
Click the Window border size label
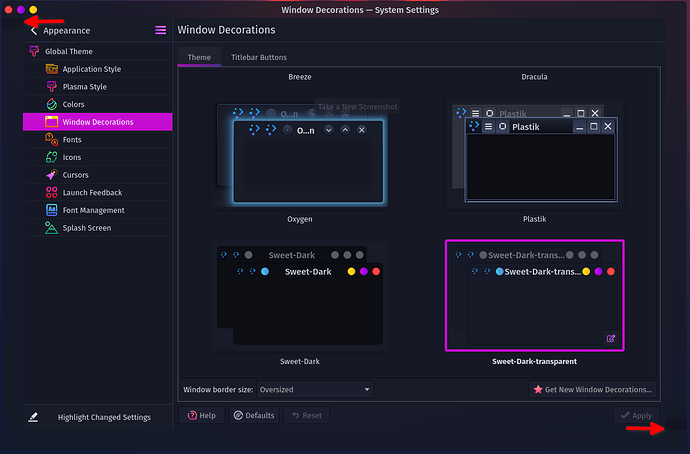point(218,389)
